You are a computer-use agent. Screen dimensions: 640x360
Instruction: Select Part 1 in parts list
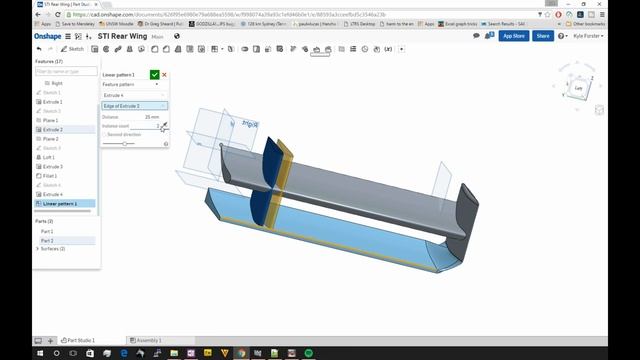tap(47, 231)
